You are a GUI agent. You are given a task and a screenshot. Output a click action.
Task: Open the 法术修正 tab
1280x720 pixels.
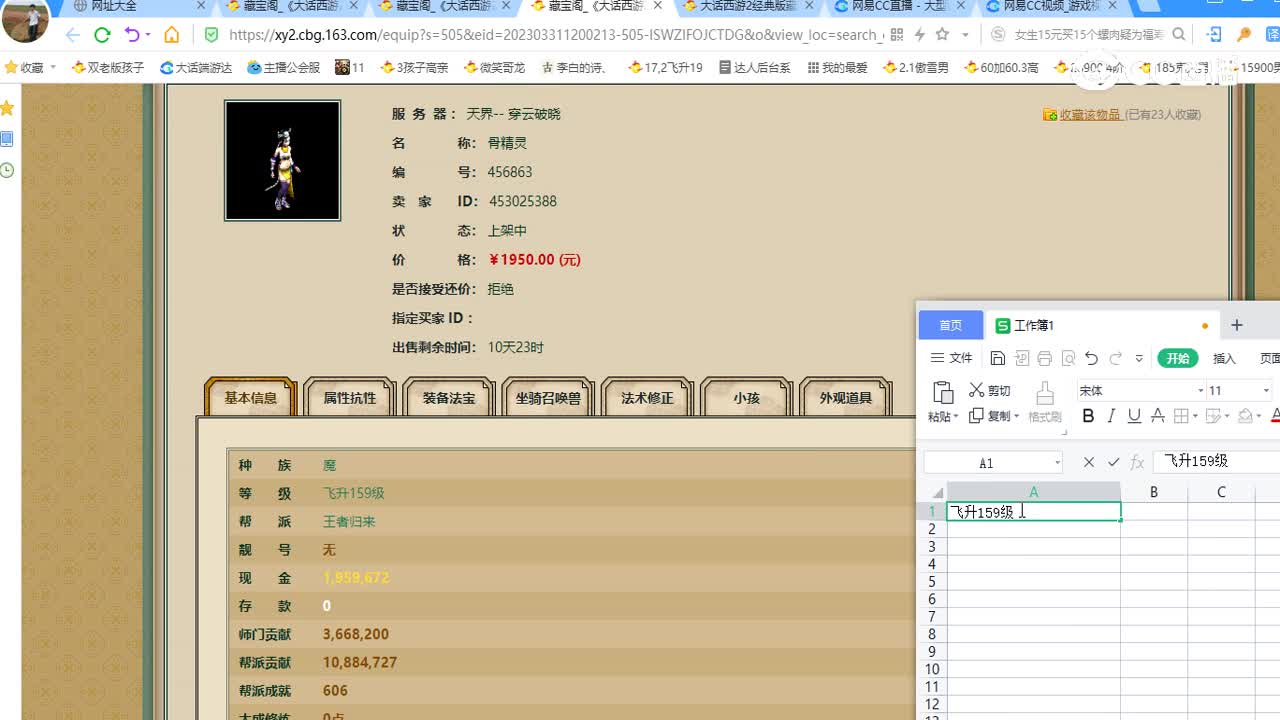pyautogui.click(x=647, y=397)
